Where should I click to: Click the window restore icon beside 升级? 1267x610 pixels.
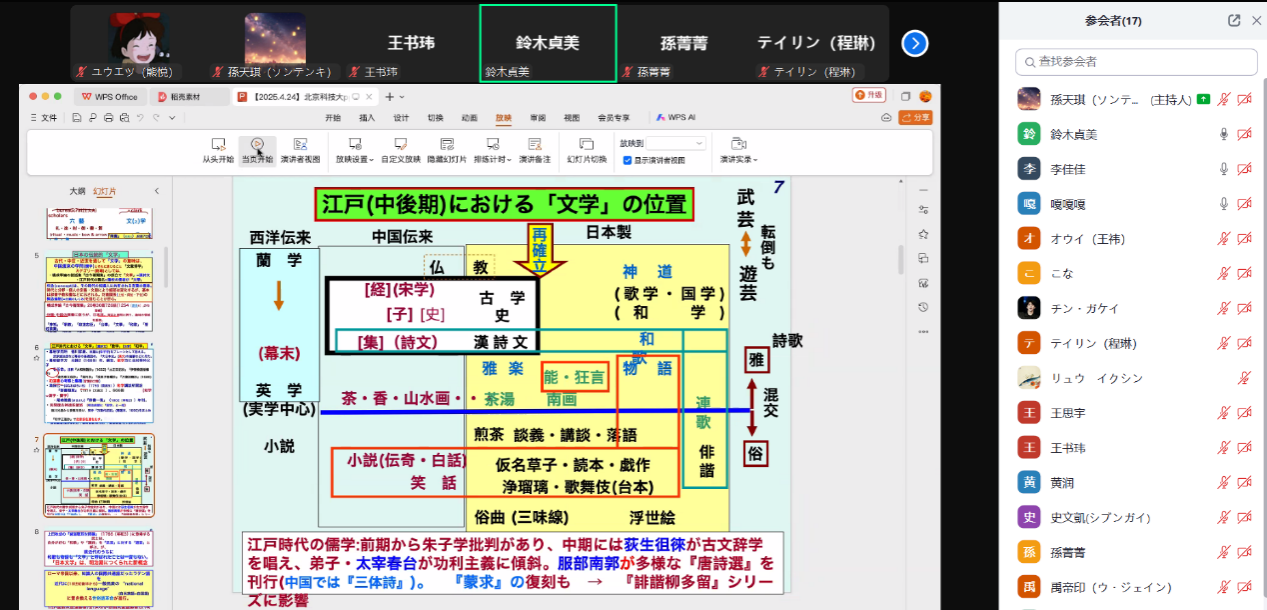905,96
